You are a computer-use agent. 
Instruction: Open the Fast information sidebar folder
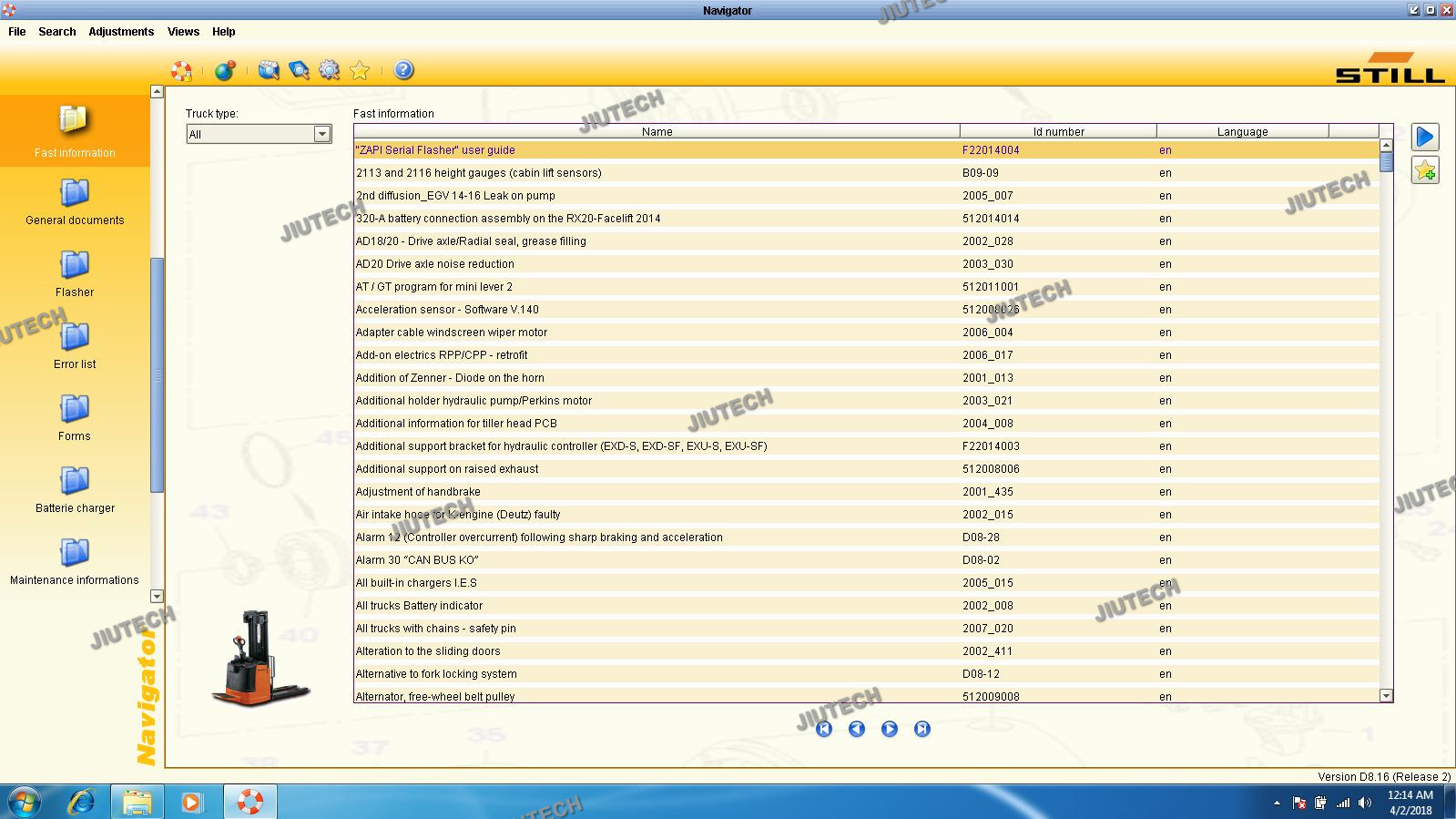(x=75, y=130)
